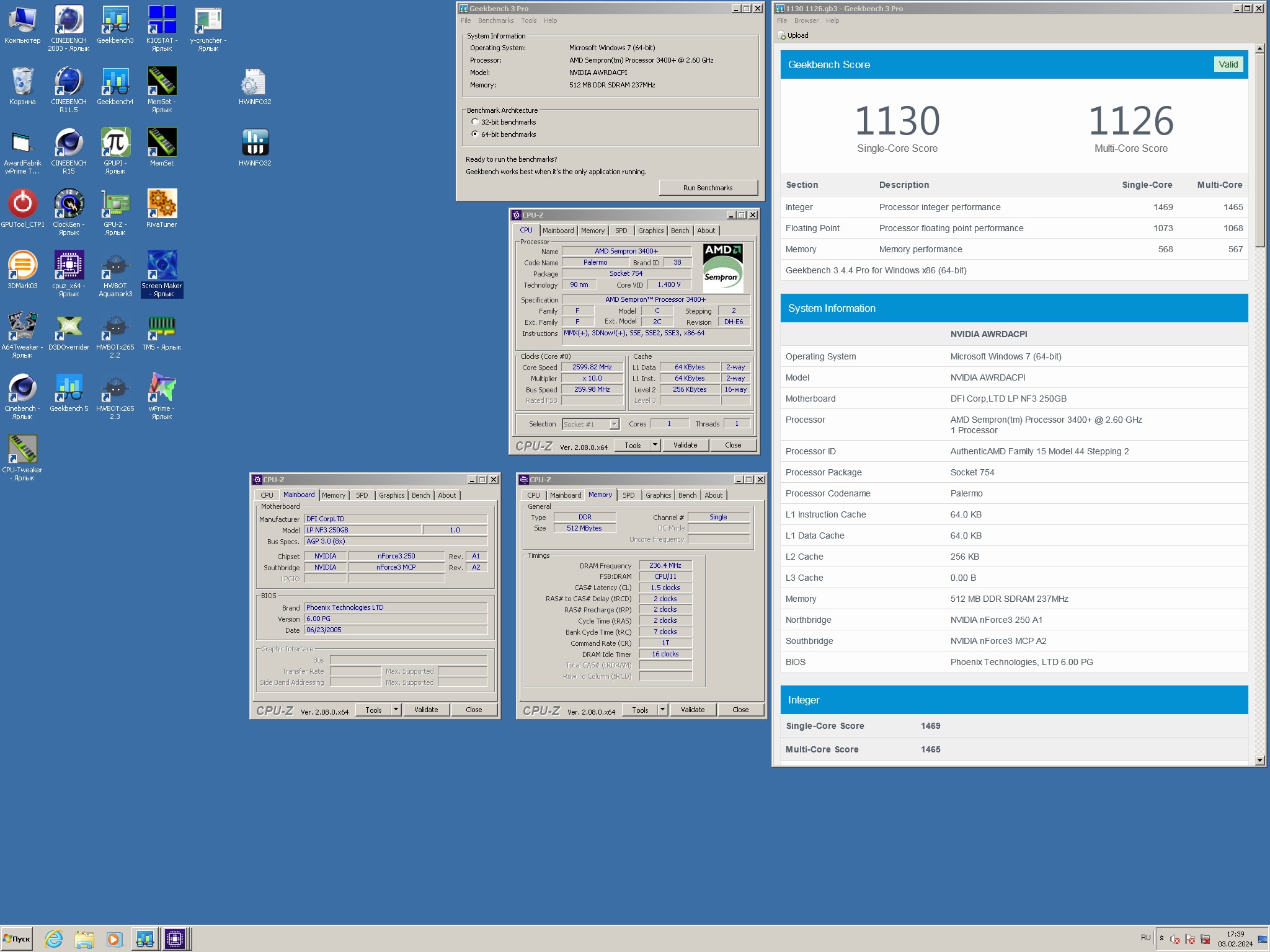Open the media player taskbar icon
The height and width of the screenshot is (952, 1270).
pos(114,939)
